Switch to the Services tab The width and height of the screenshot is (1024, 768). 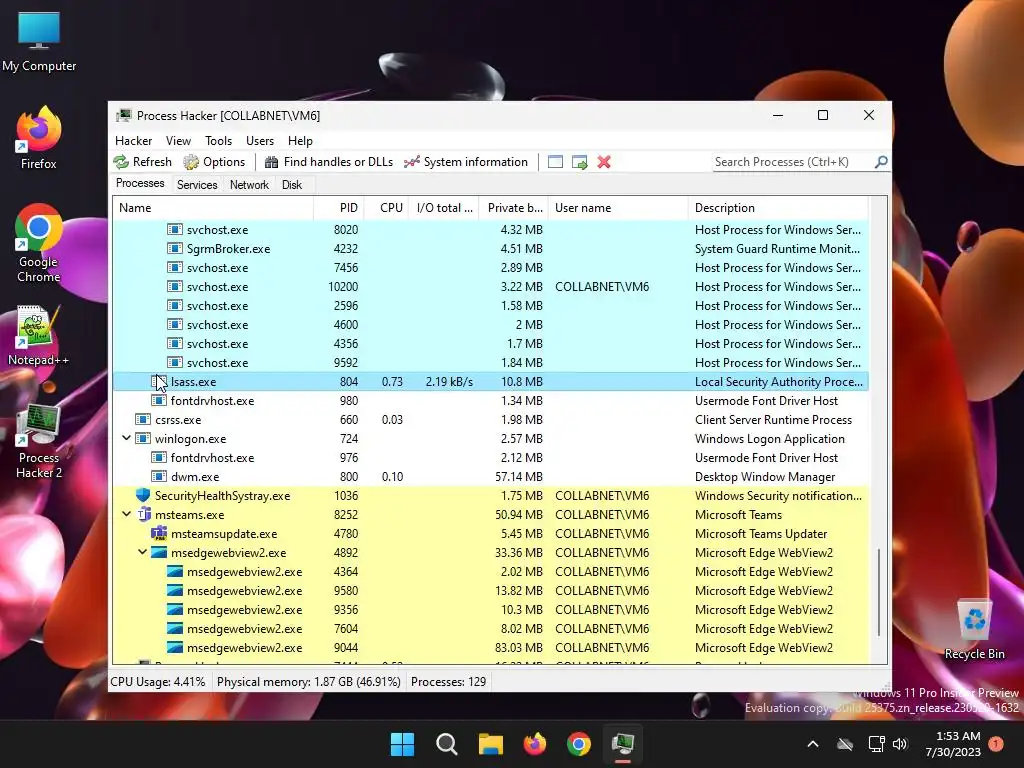pyautogui.click(x=197, y=185)
